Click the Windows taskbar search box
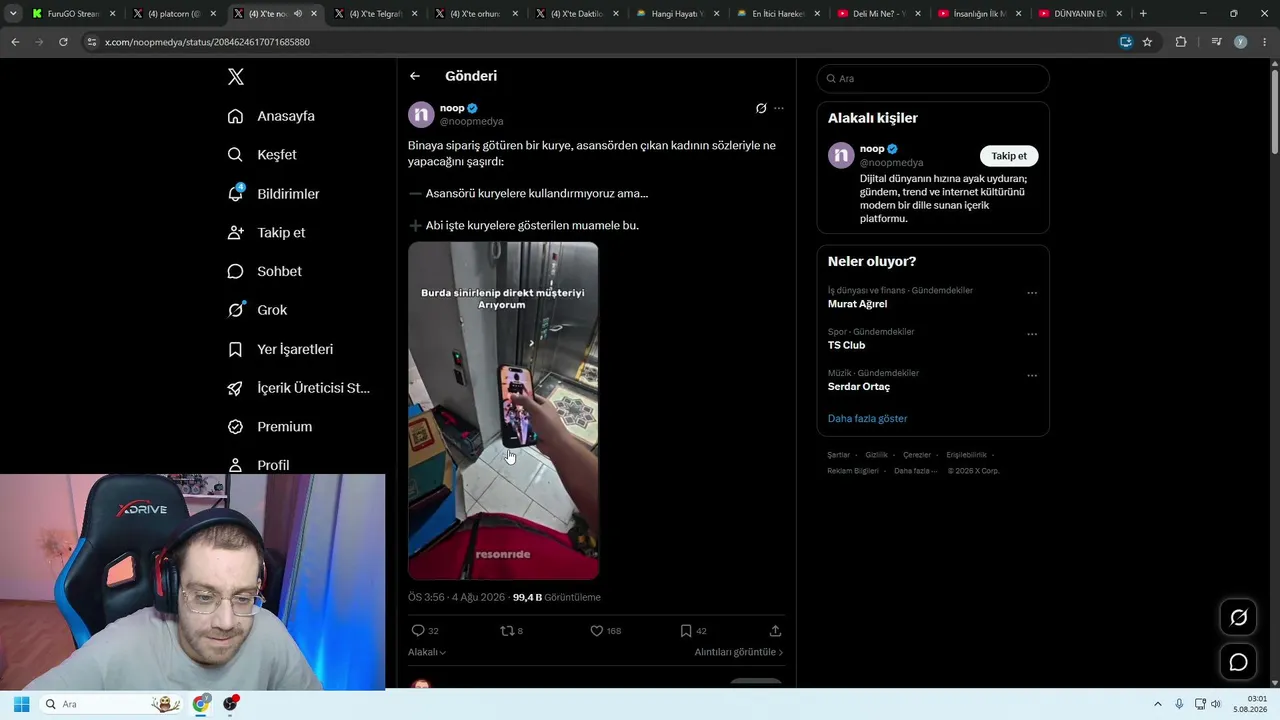The image size is (1280, 720). pos(113,704)
